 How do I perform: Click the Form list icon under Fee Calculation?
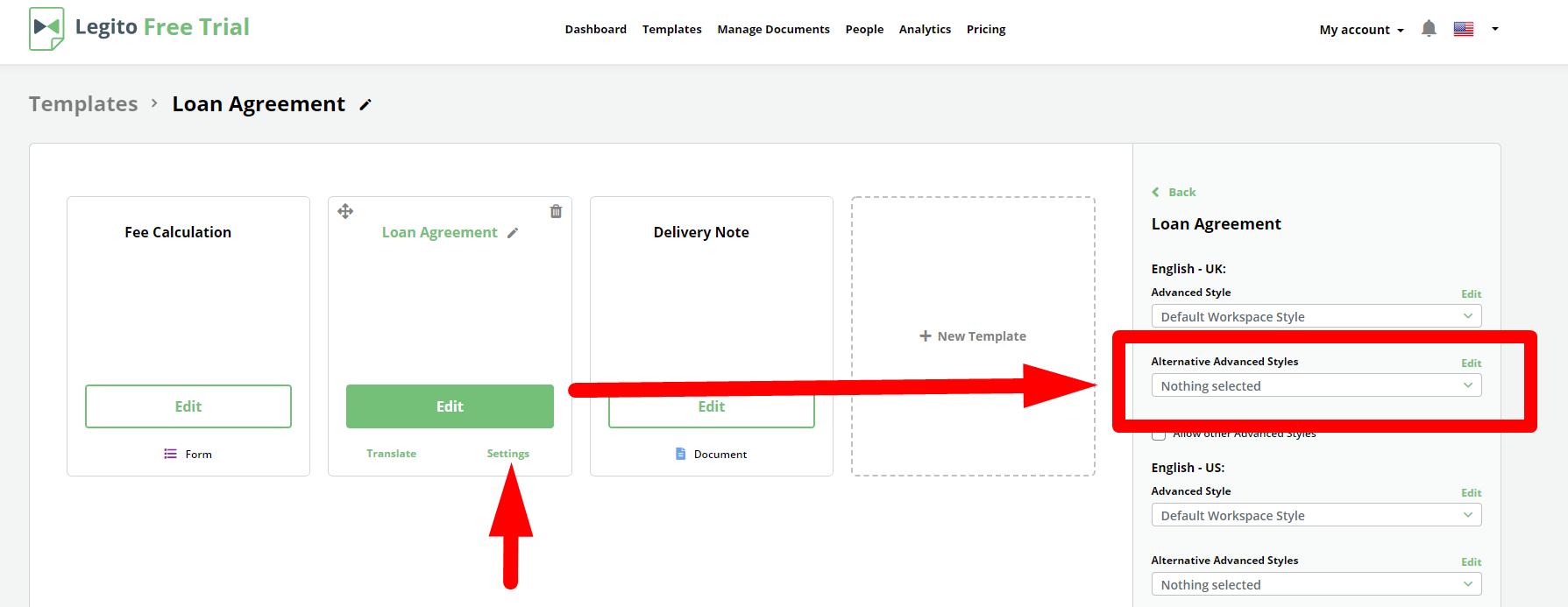170,454
